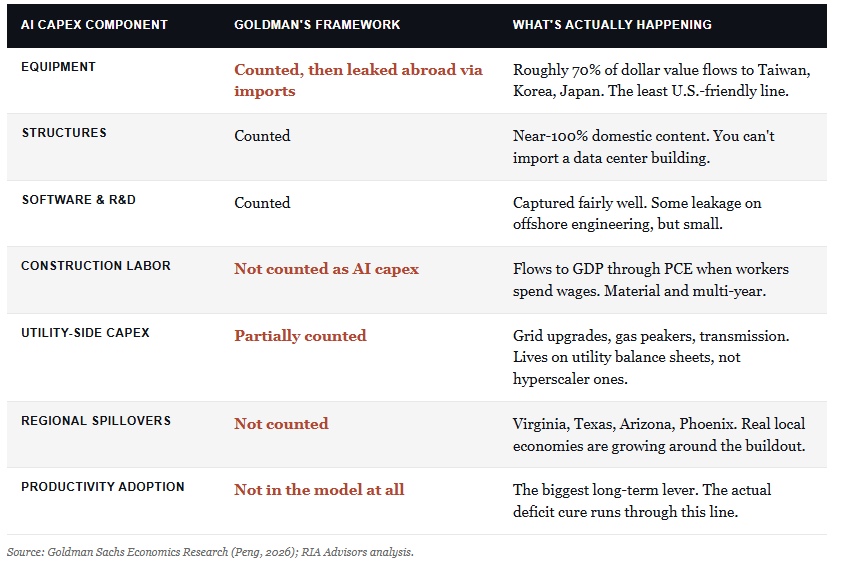The height and width of the screenshot is (565, 842).
Task: Select the PRODUCTIVITY ADOPTION row label
Action: (103, 487)
